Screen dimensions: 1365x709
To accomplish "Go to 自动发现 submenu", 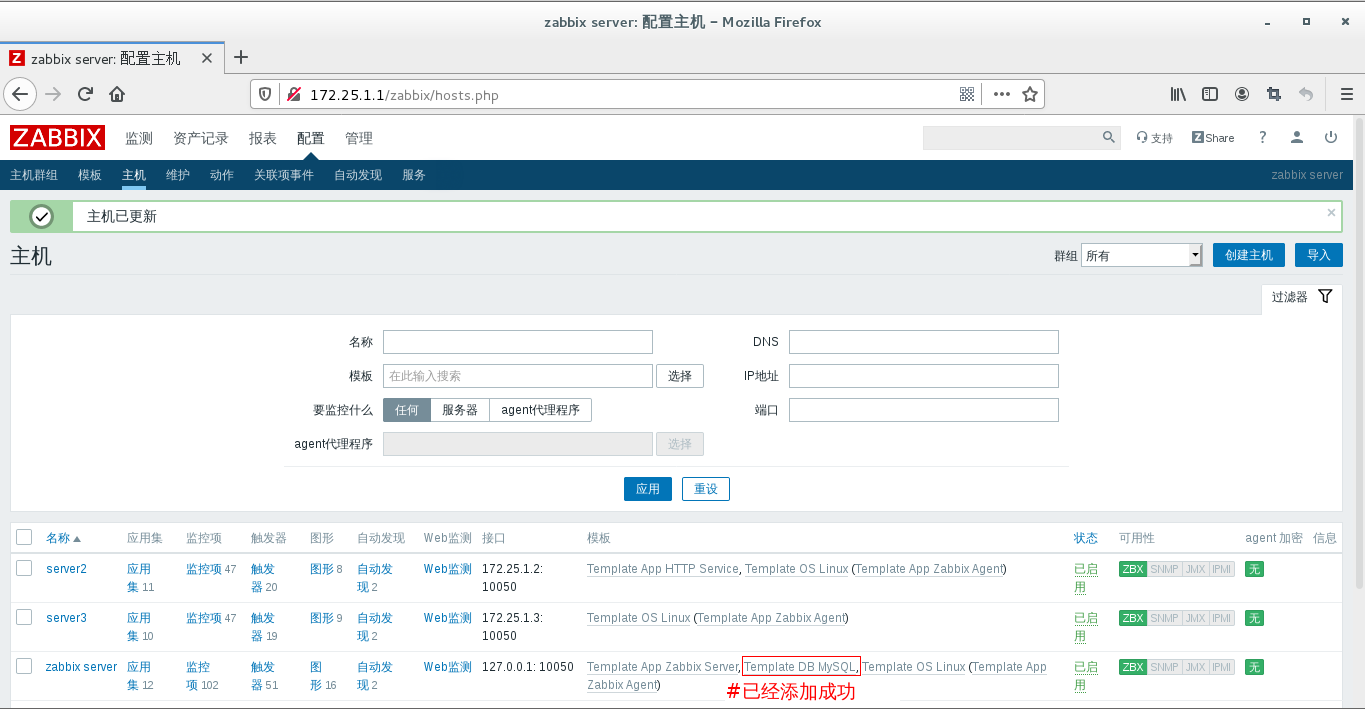I will click(358, 175).
